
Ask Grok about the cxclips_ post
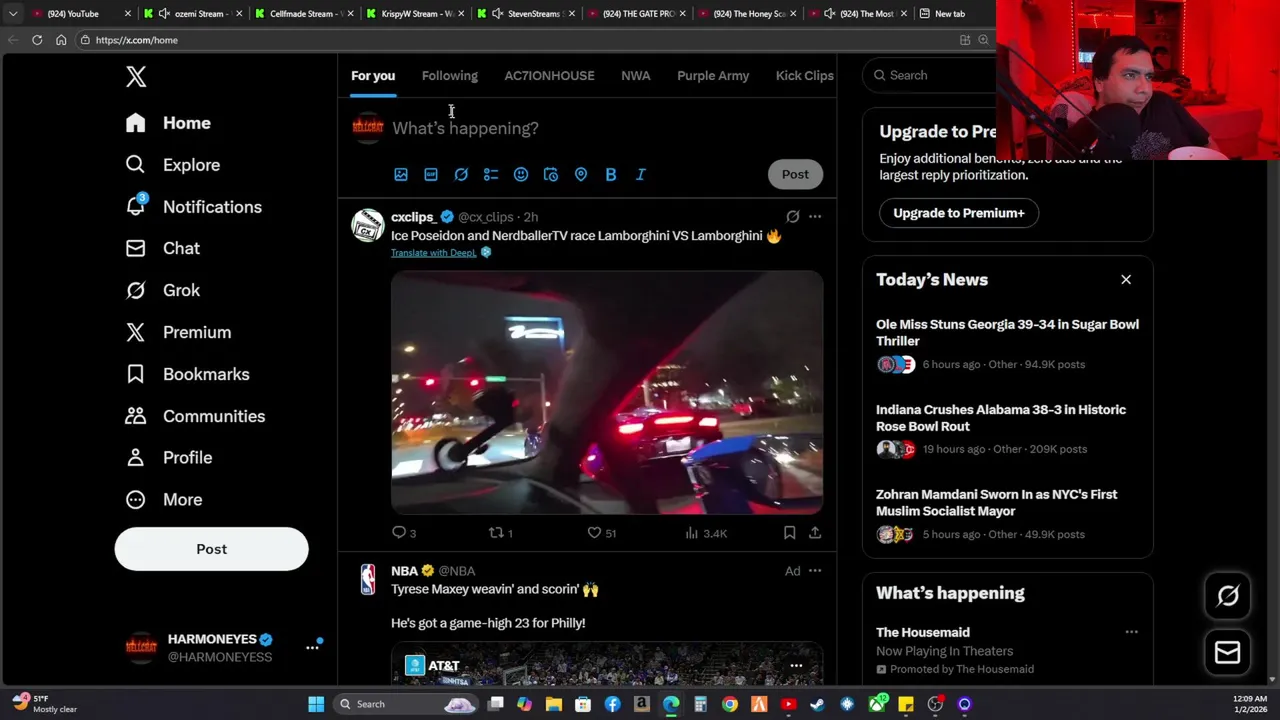(x=793, y=216)
